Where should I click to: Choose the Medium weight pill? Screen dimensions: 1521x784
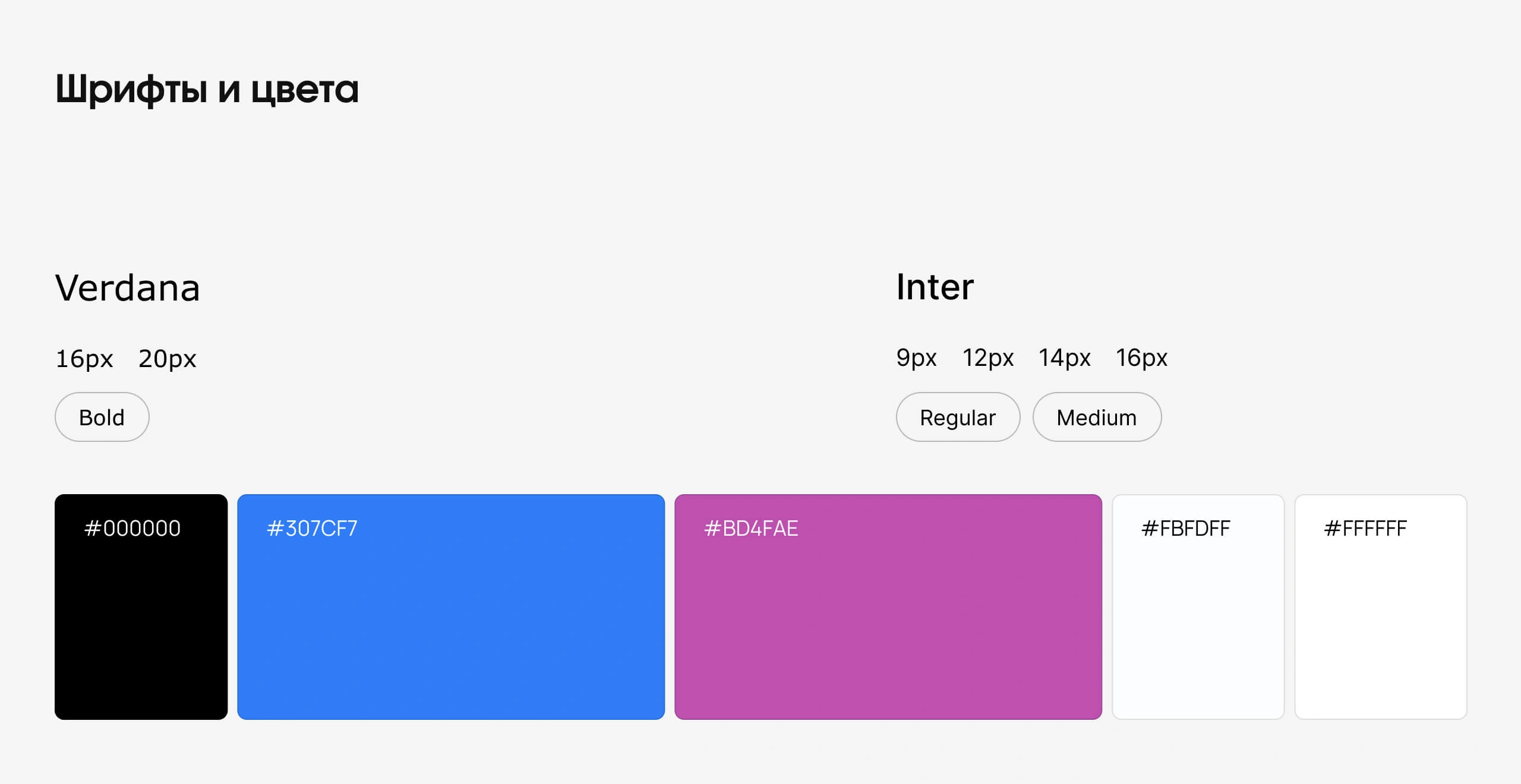[1097, 417]
